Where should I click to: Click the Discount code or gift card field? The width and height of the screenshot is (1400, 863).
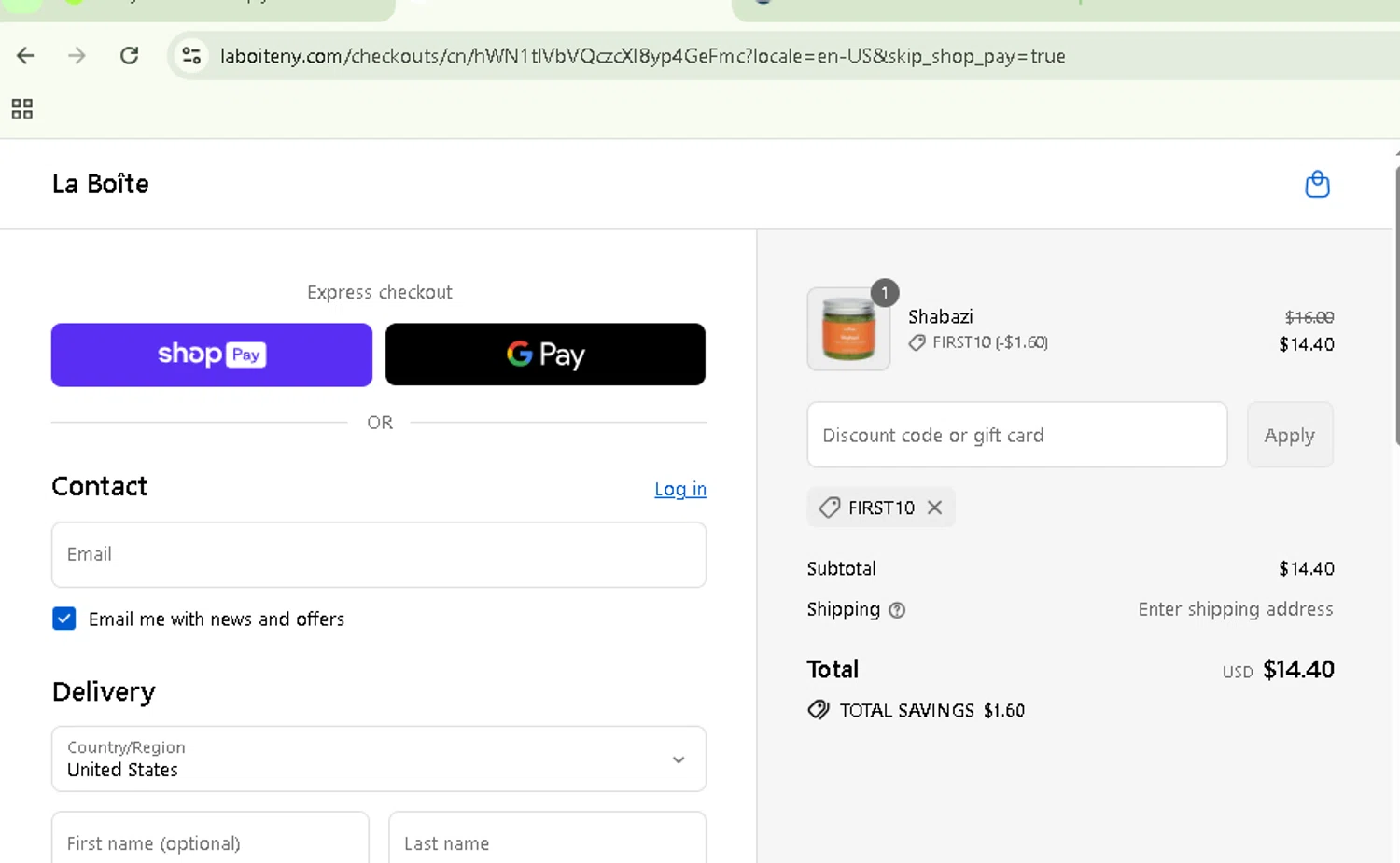1017,435
